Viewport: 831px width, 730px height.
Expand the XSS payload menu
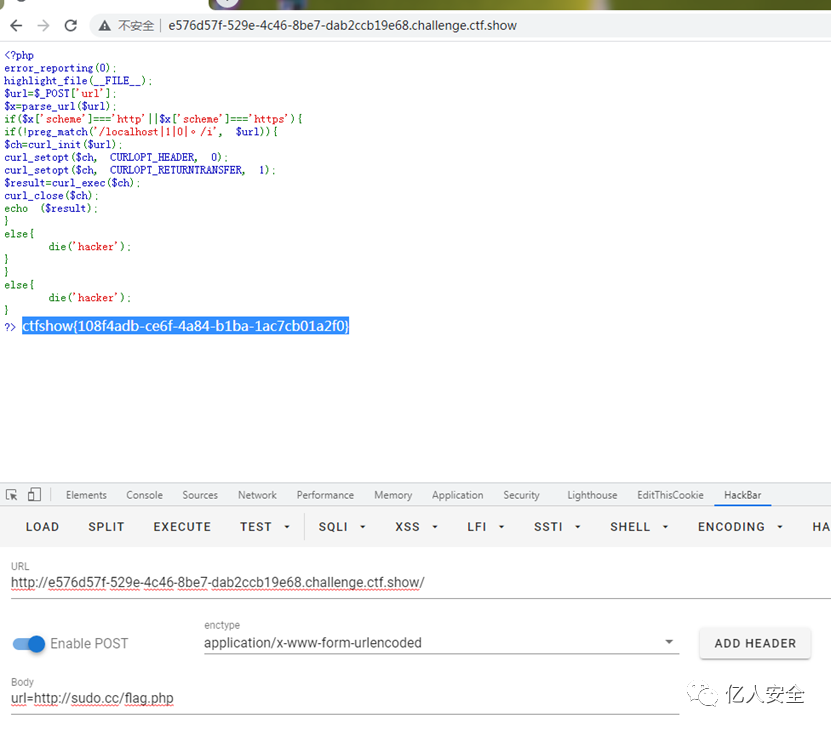[416, 526]
